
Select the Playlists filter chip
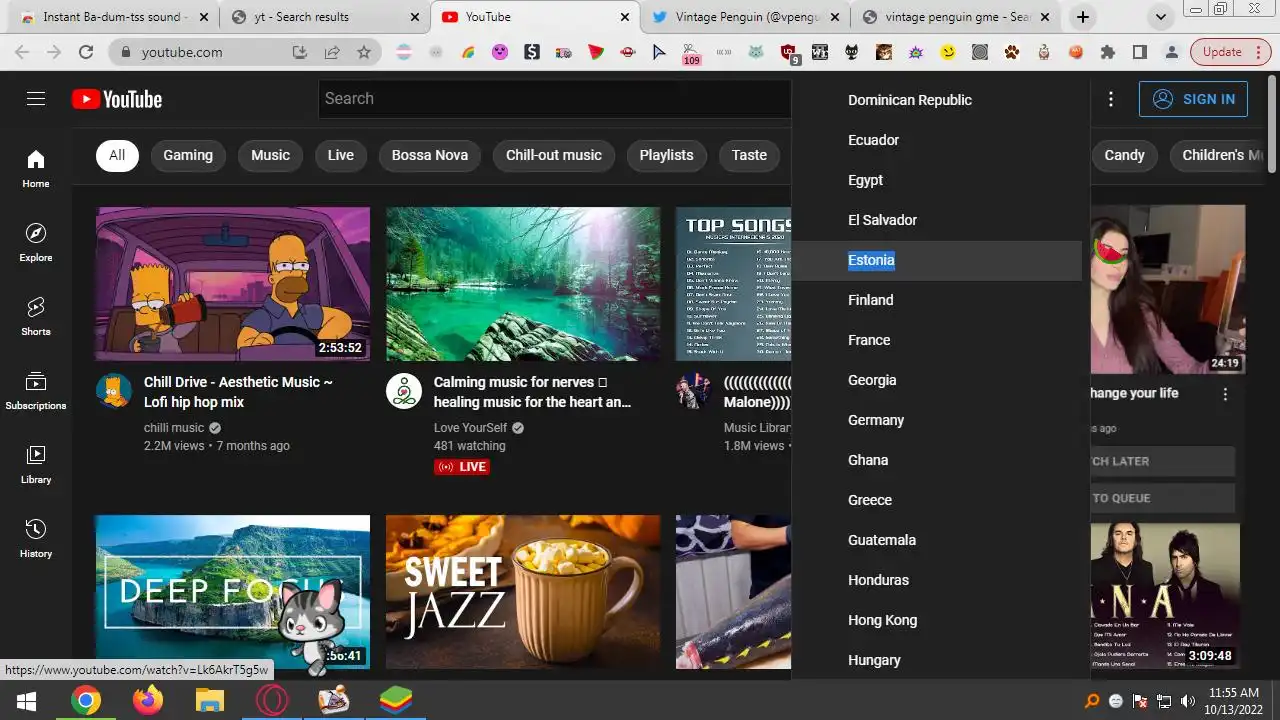(x=666, y=155)
